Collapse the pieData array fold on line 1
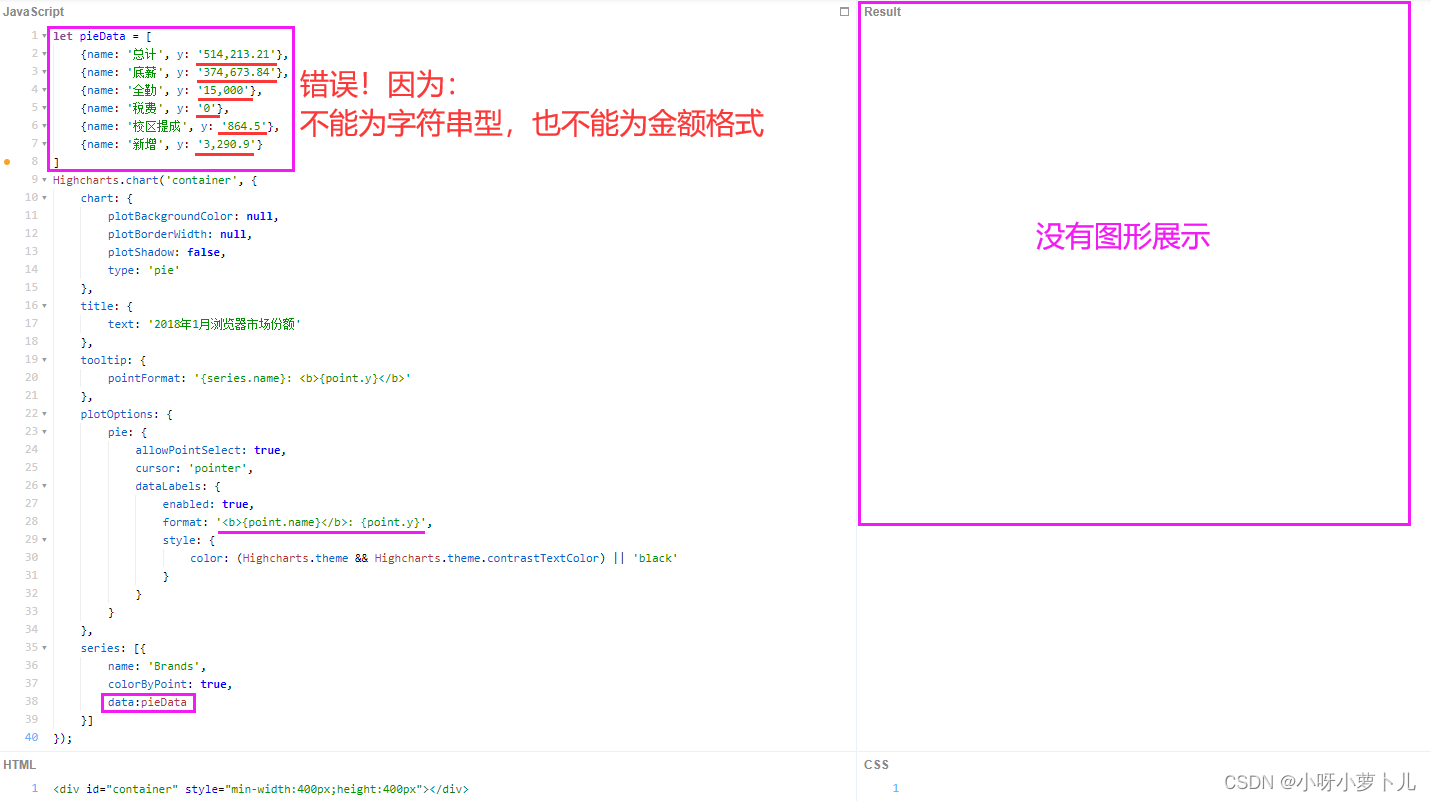 (x=44, y=35)
